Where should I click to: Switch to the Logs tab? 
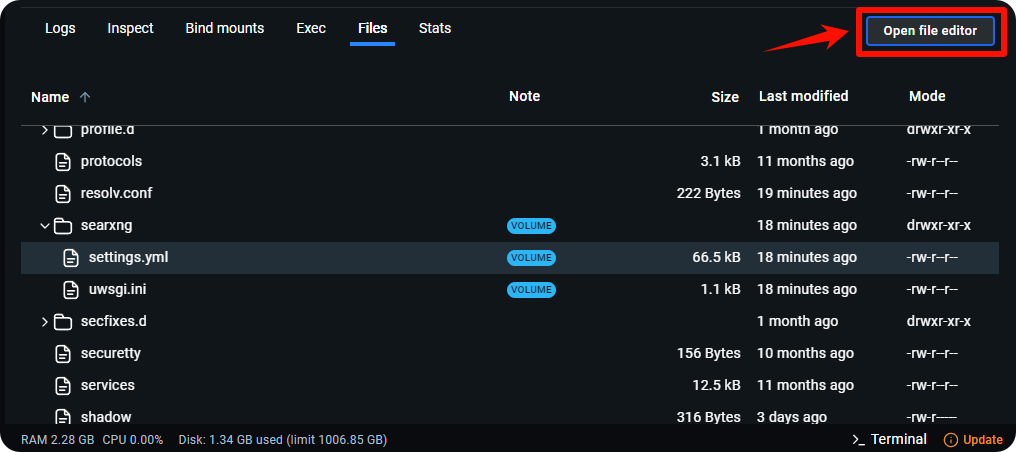60,28
